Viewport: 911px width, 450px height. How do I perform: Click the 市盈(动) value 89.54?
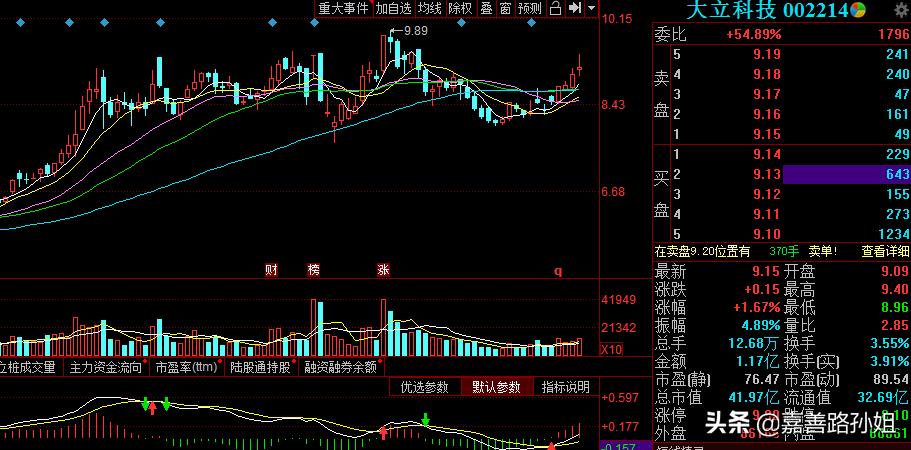click(x=891, y=379)
